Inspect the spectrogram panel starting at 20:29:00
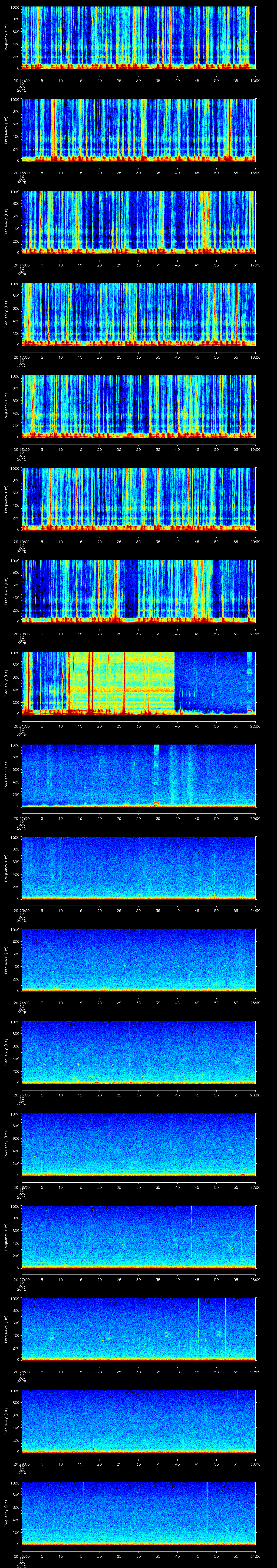The height and width of the screenshot is (1568, 277). point(139,1421)
